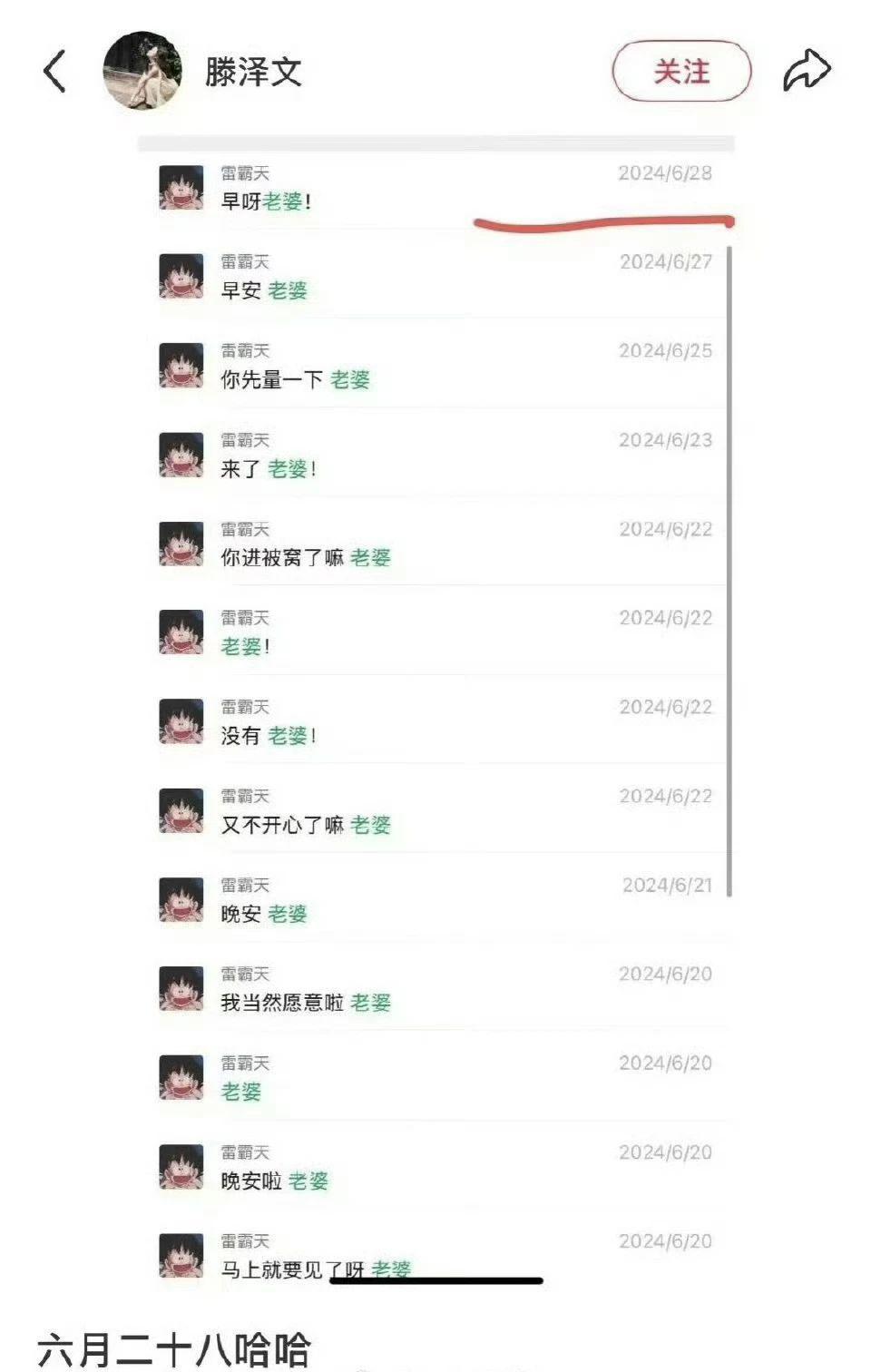This screenshot has height=1372, width=871.
Task: Open the 你先量一下 老婆 search result
Action: 435,366
